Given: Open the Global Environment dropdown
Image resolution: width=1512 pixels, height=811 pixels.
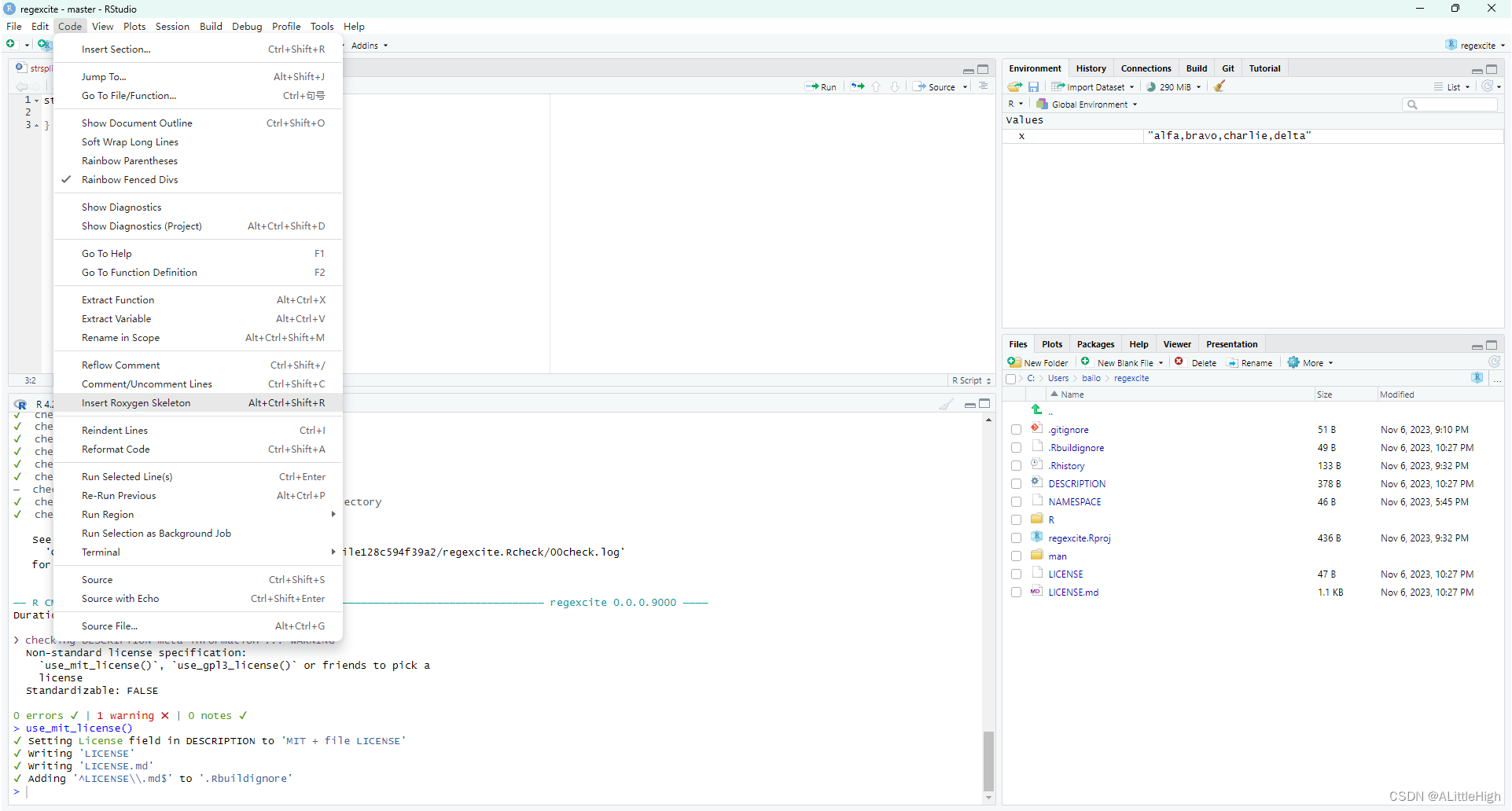Looking at the screenshot, I should pyautogui.click(x=1087, y=105).
